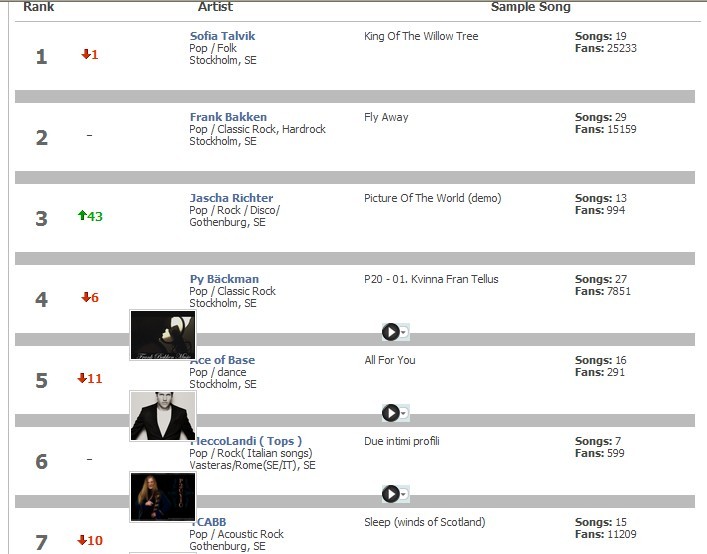Screen dimensions: 707x554
Task: Open the thumbnail of long-haired blonde person
Action: (x=162, y=497)
